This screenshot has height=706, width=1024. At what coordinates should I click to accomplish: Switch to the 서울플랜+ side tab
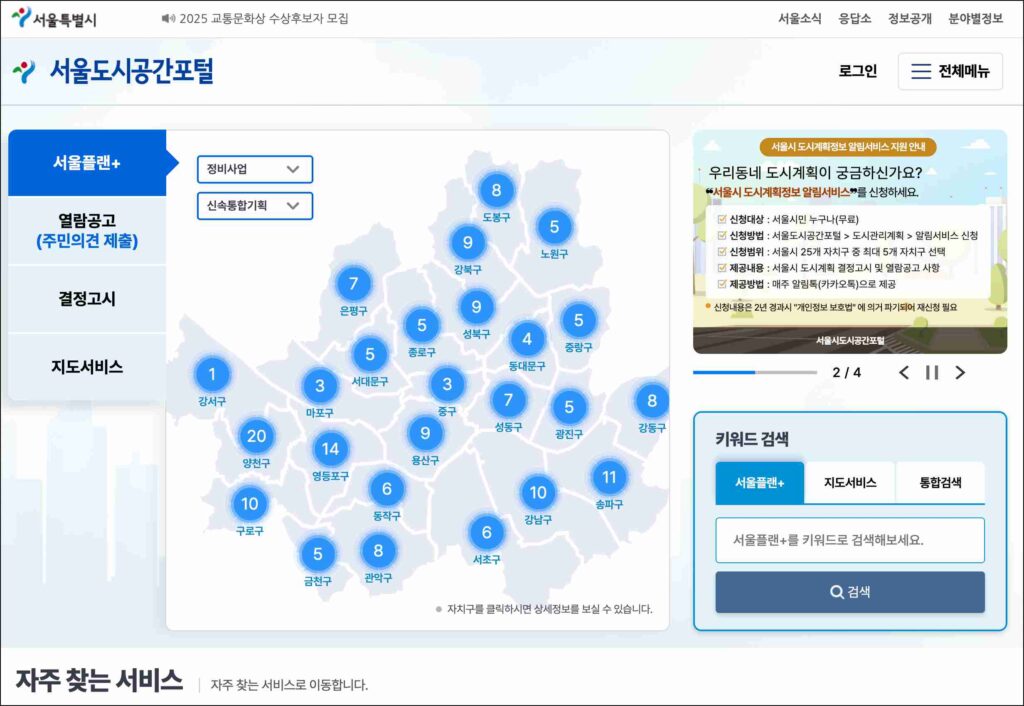87,163
